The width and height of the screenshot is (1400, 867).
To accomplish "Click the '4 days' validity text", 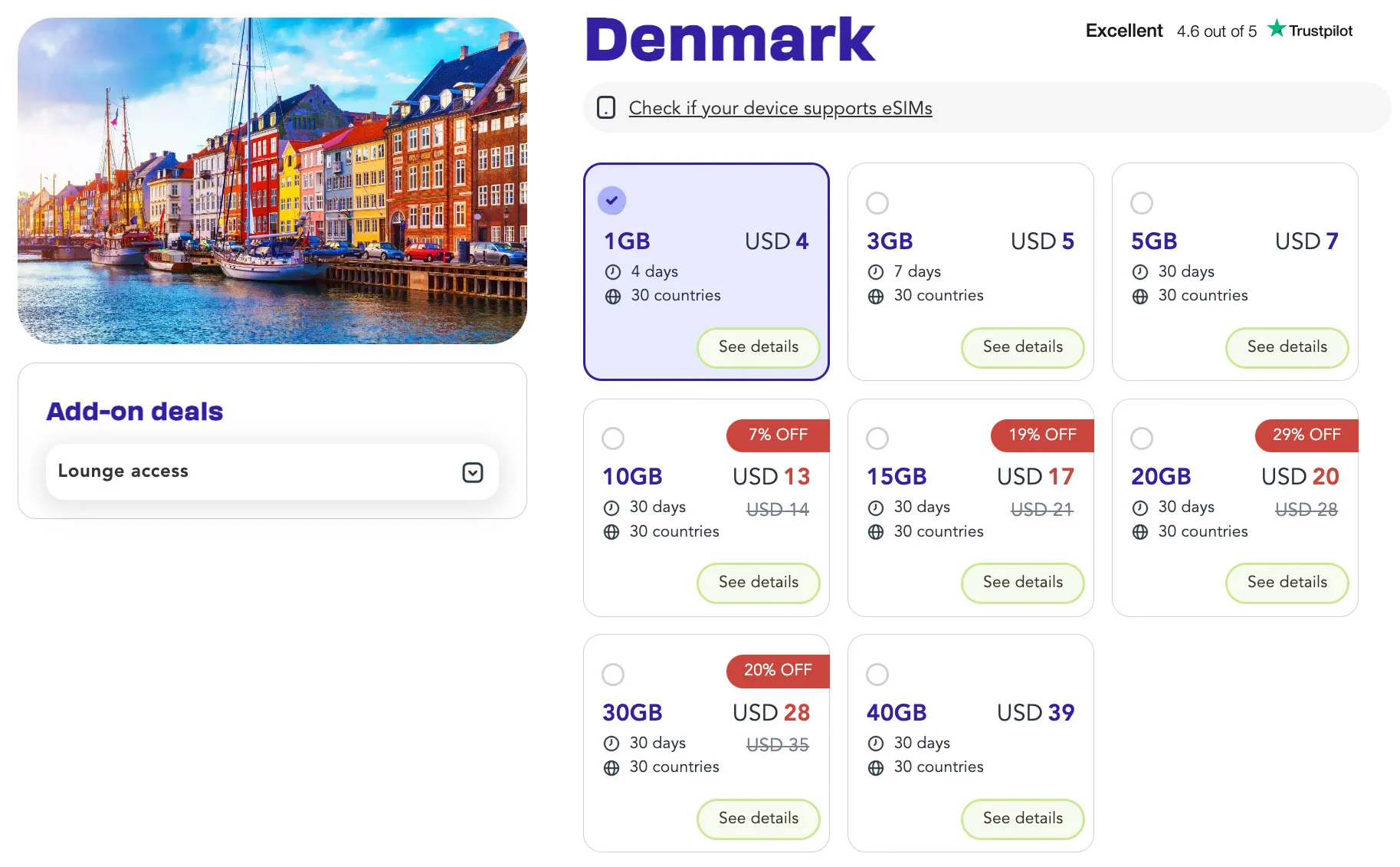I will (654, 271).
